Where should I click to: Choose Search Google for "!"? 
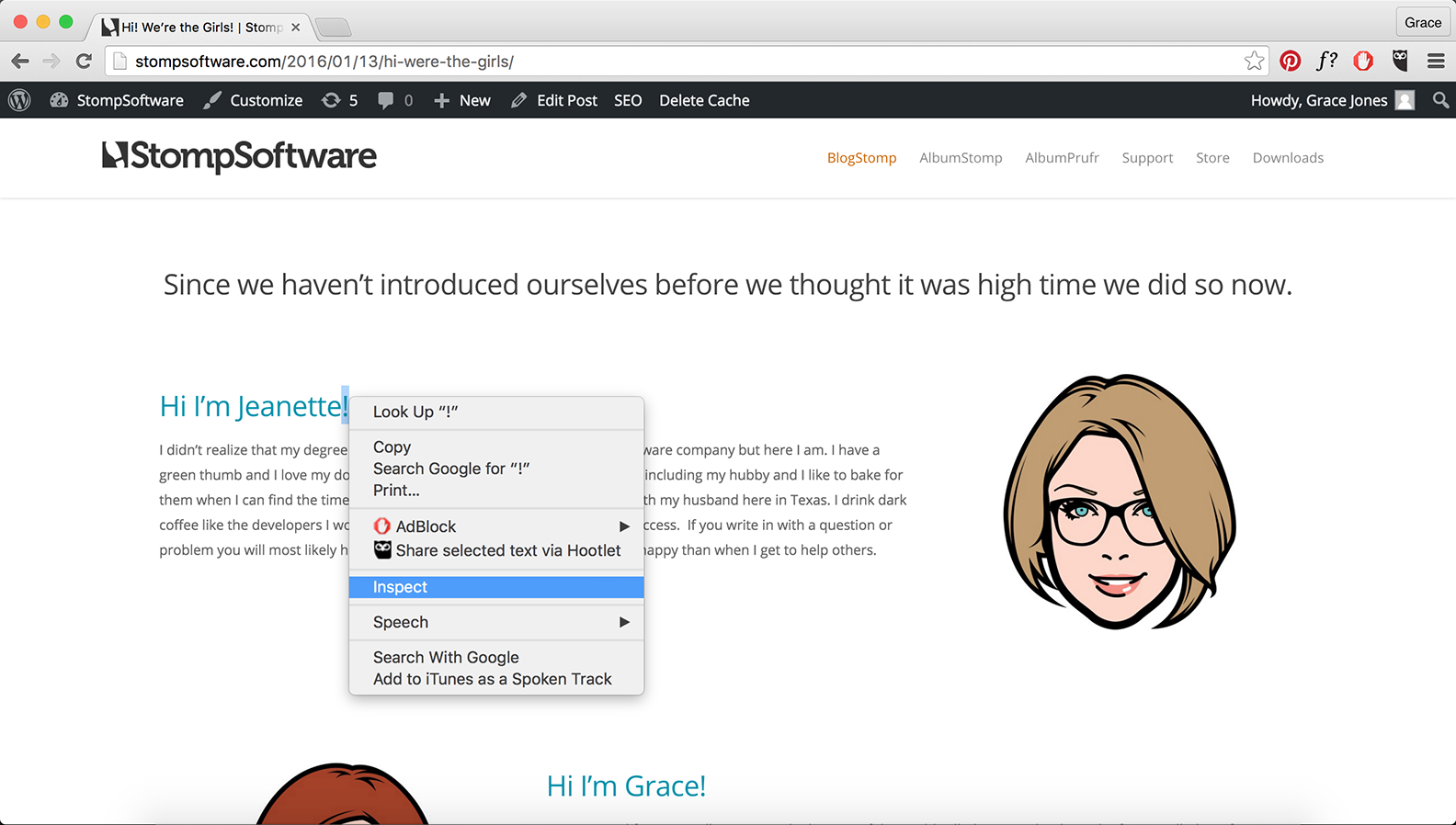(496, 469)
